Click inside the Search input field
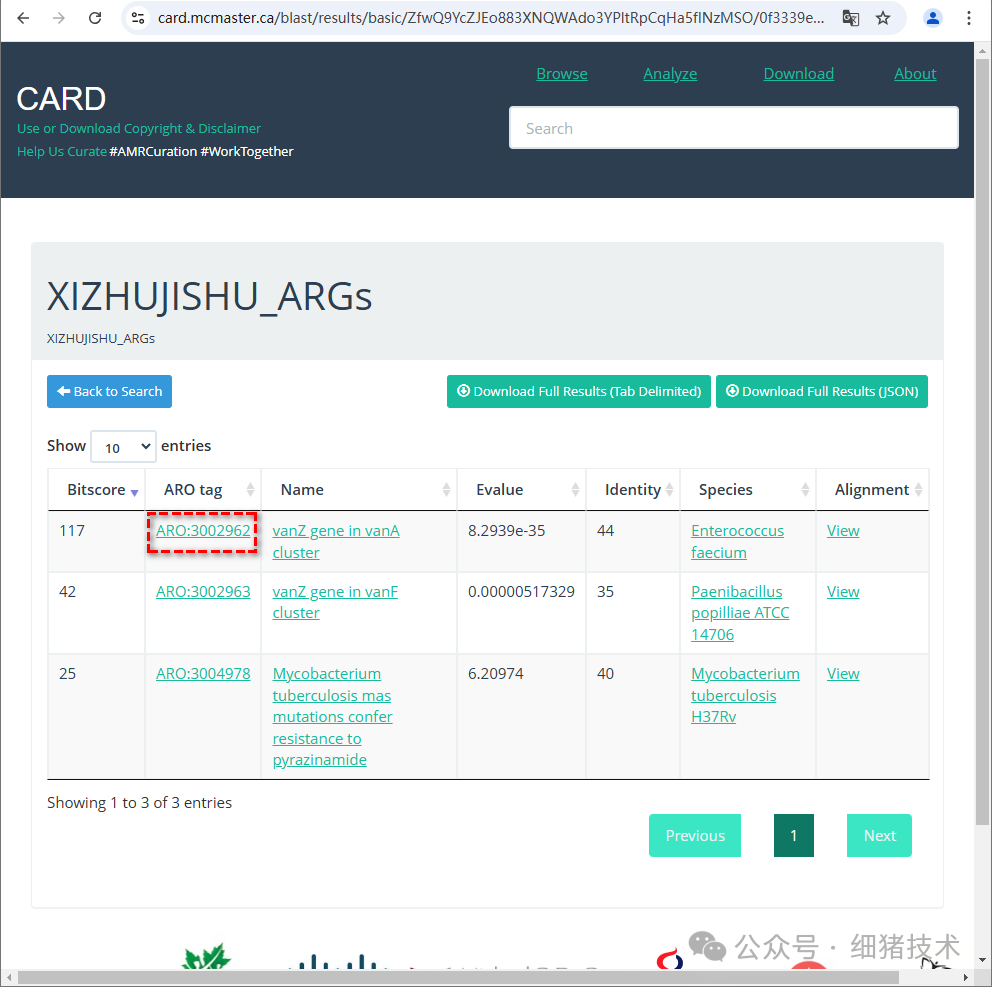 point(734,127)
